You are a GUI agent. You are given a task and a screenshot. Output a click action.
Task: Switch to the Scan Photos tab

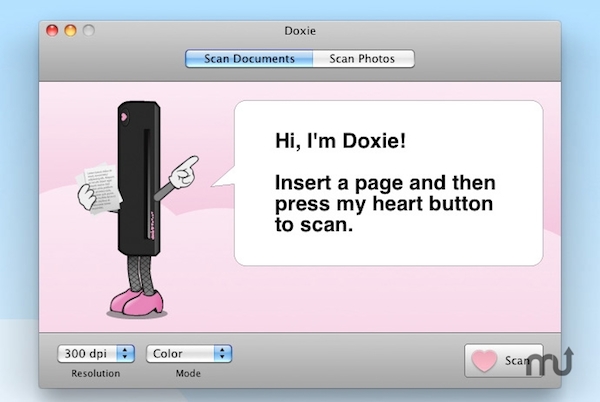(363, 59)
